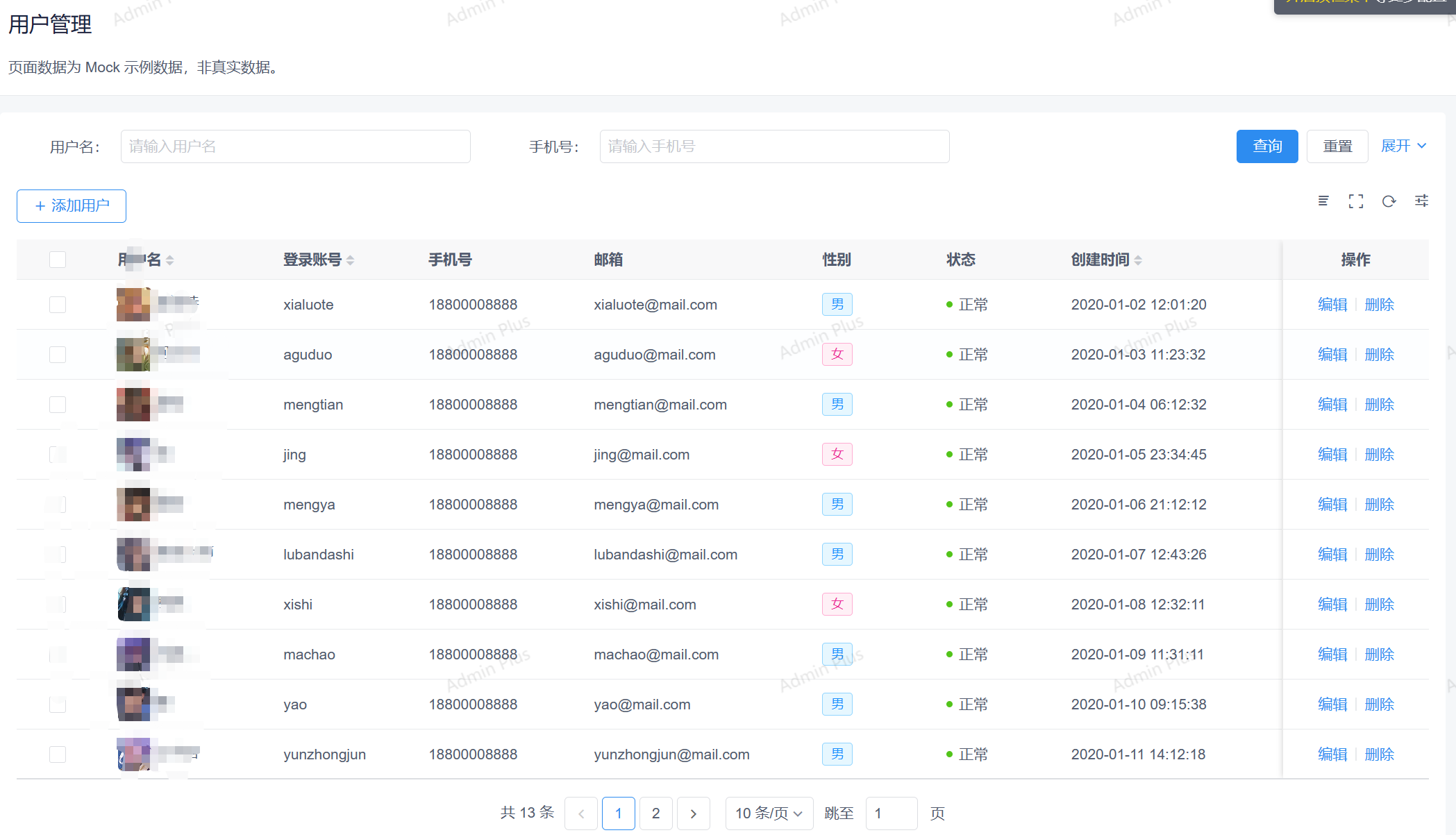Screen dimensions: 1456x835
Task: Check the xialuote row checkbox
Action: (x=58, y=305)
